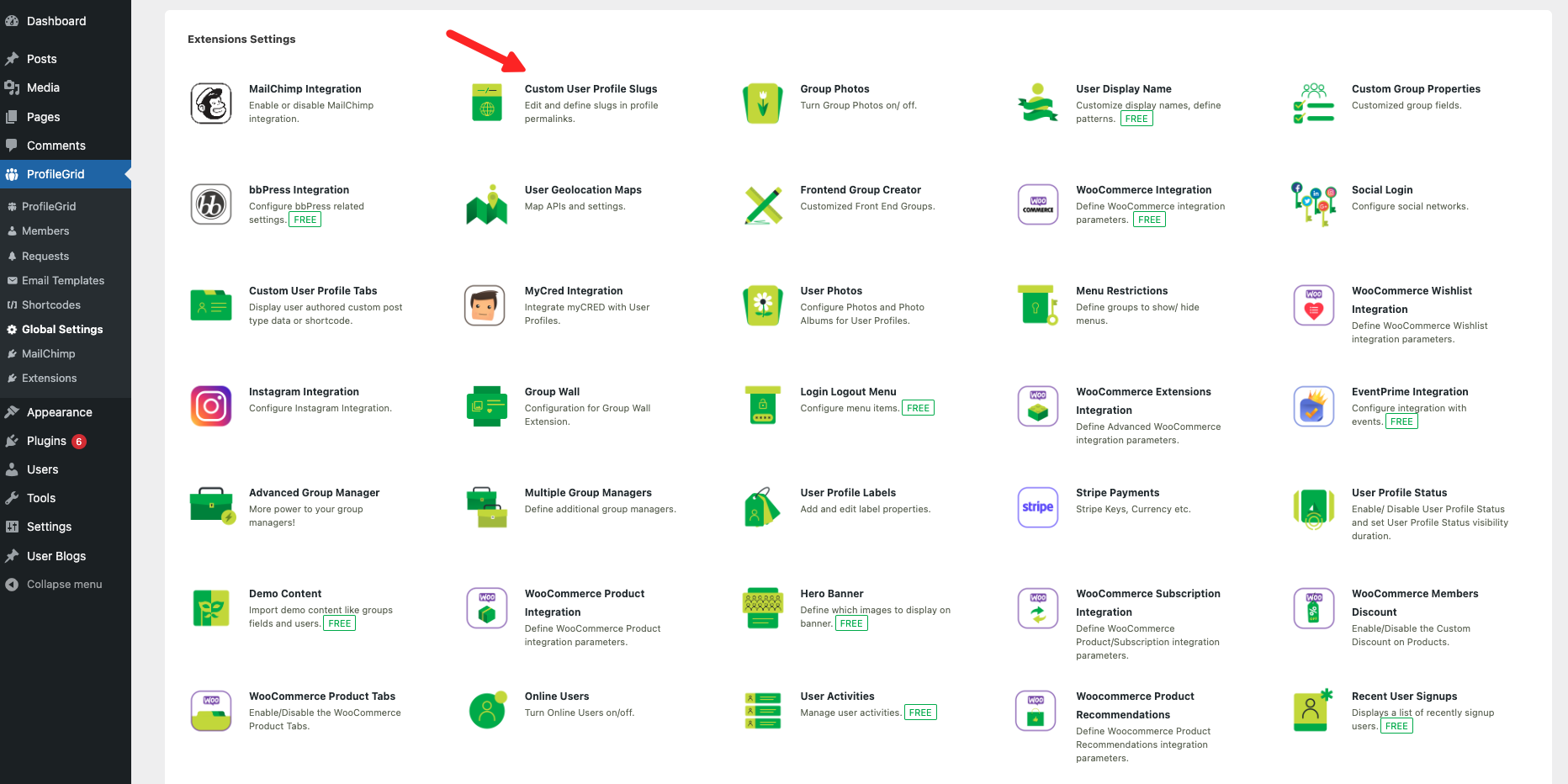The width and height of the screenshot is (1568, 784).
Task: Open the Global Settings submenu item
Action: click(62, 330)
